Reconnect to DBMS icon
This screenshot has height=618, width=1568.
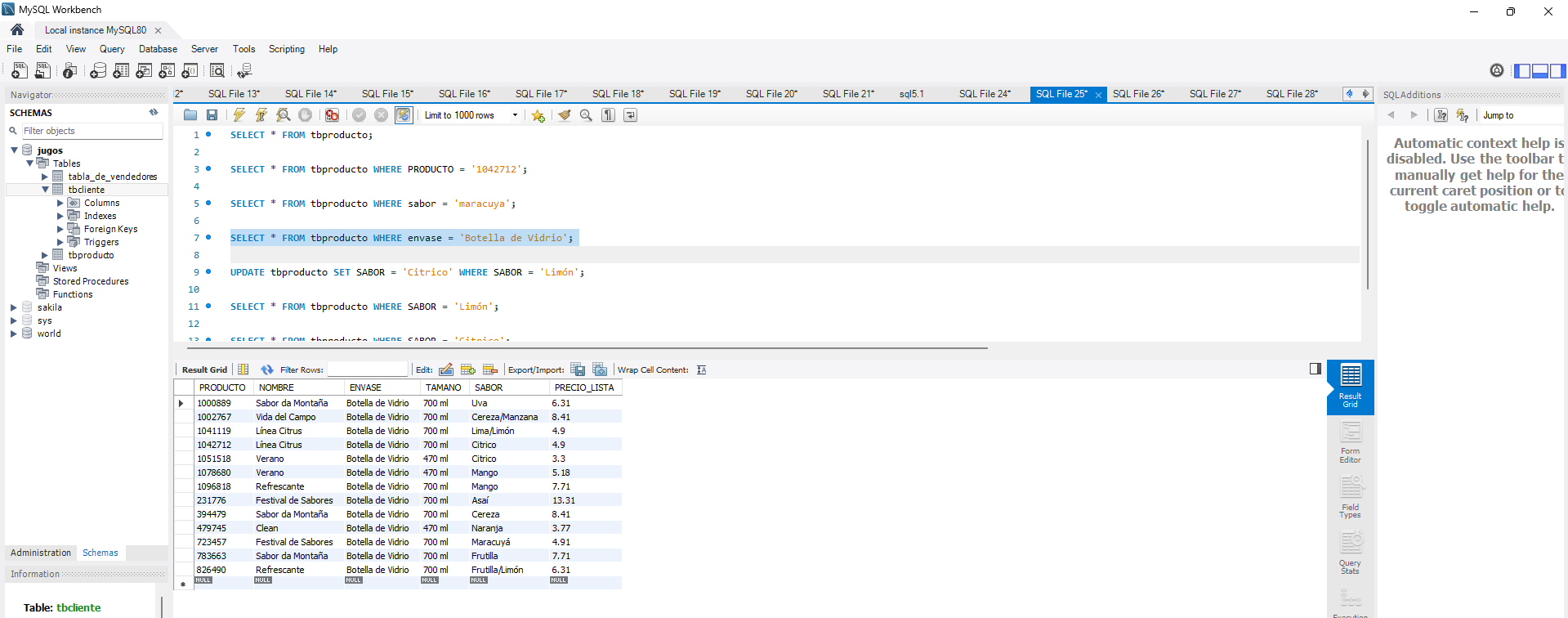tap(244, 71)
